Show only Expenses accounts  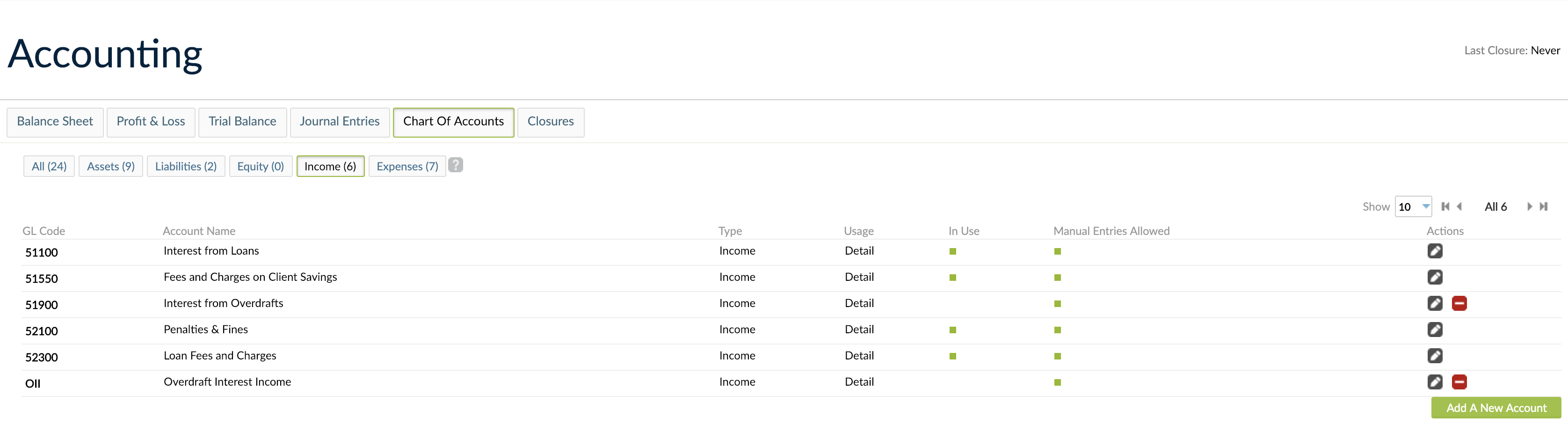[407, 166]
